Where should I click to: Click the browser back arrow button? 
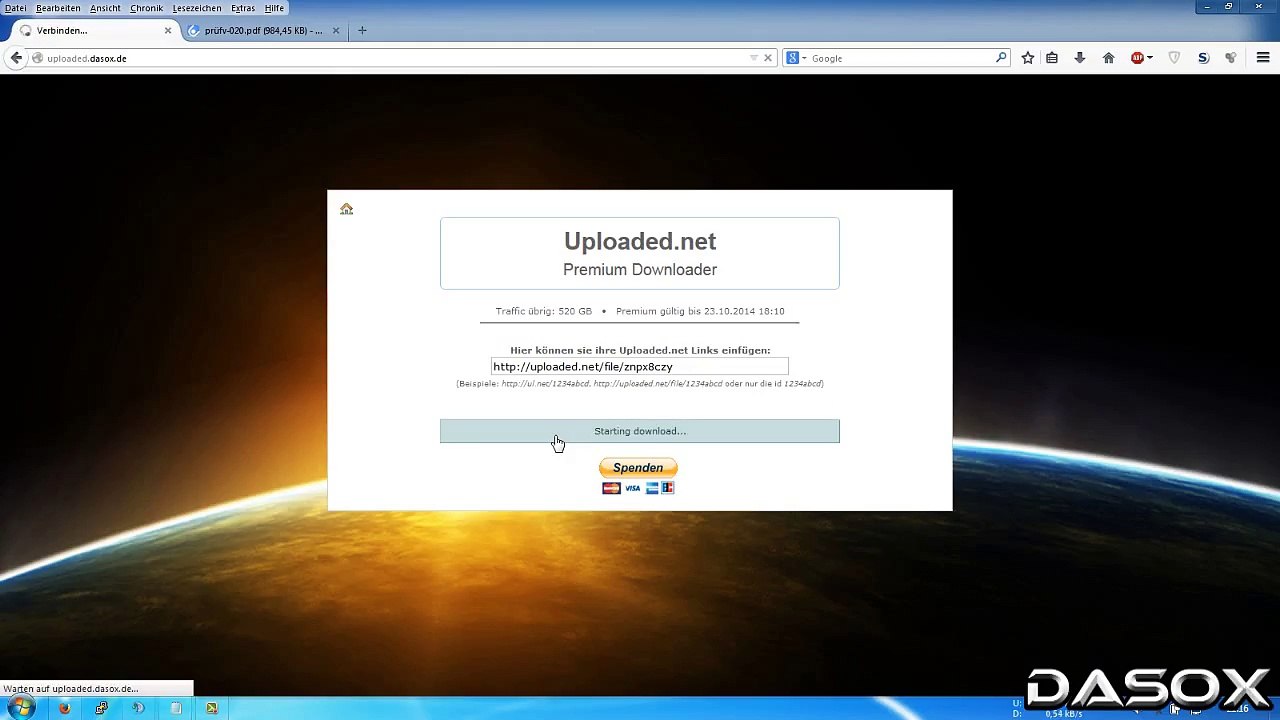[x=16, y=58]
